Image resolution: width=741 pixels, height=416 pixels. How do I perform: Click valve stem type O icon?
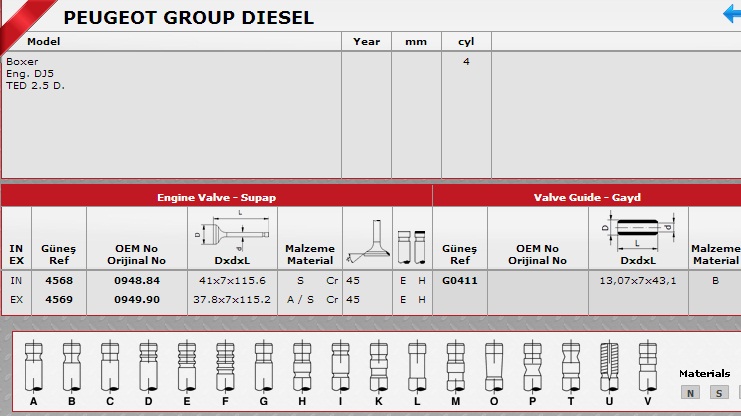493,366
